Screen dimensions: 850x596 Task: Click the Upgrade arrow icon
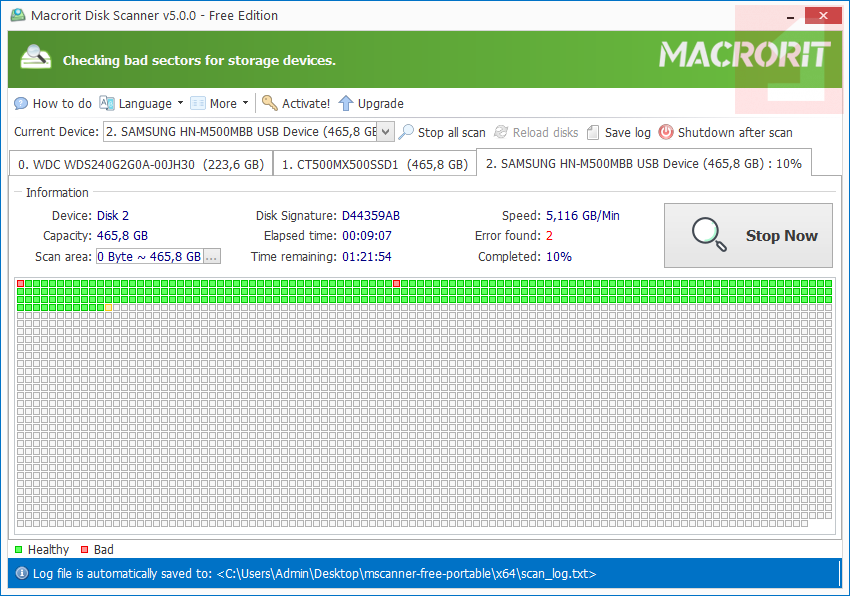point(346,102)
